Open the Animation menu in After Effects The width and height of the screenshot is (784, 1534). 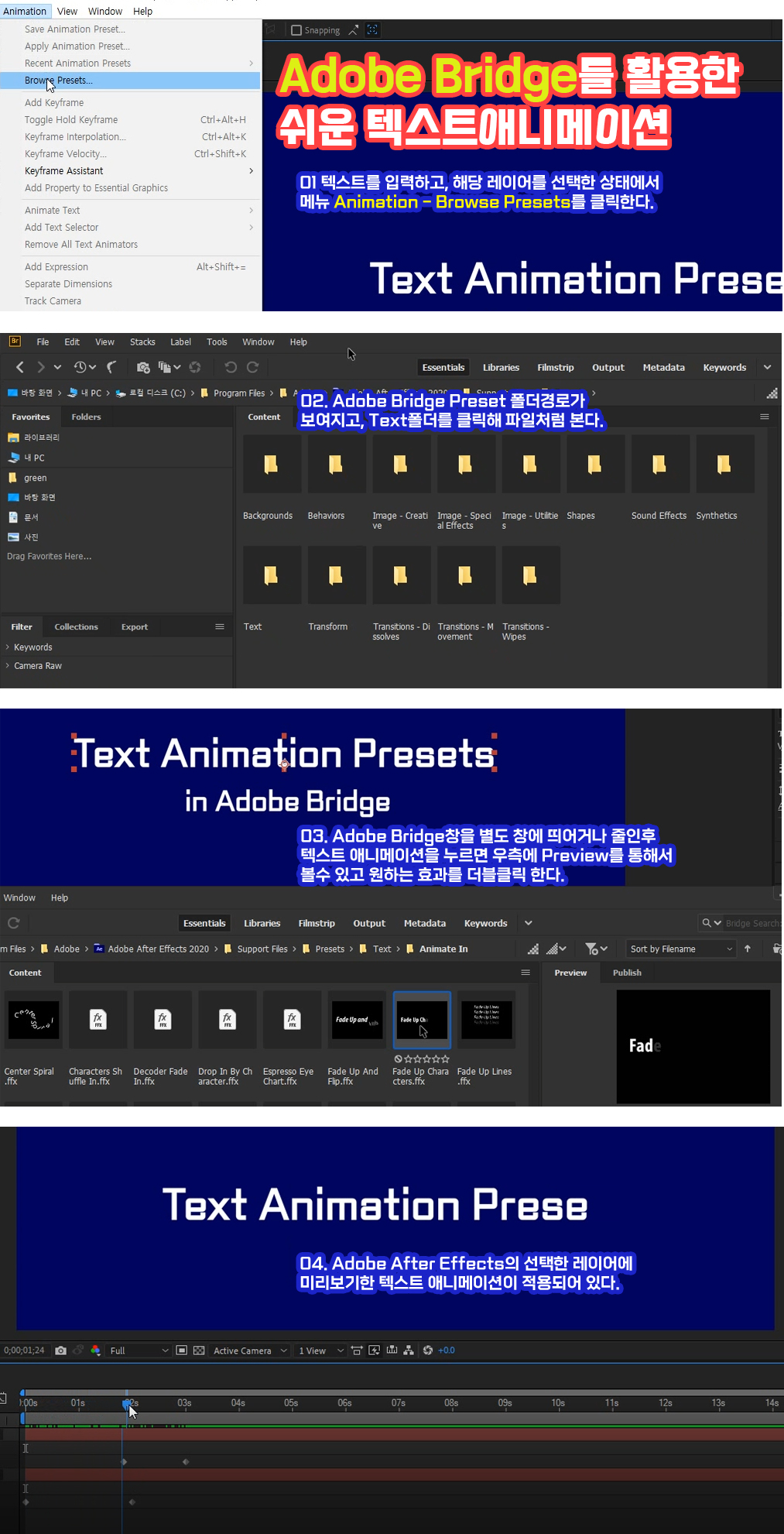[25, 11]
